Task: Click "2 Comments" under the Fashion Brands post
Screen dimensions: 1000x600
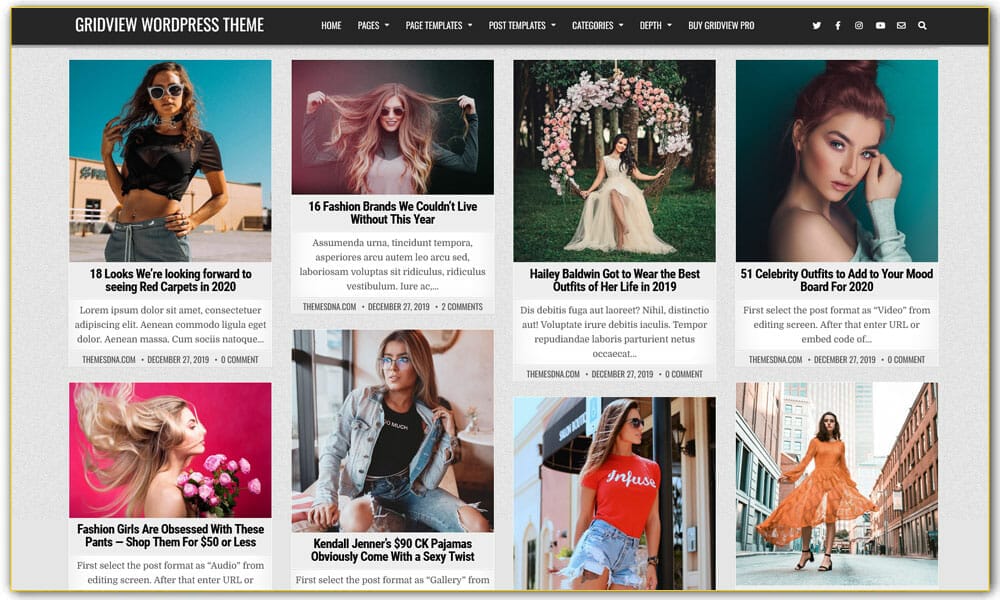Action: [x=462, y=307]
